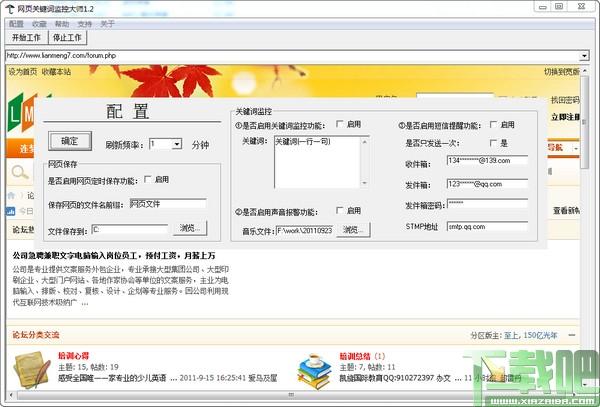Open the 刷新频率 minutes dropdown
This screenshot has height=407, width=600.
pyautogui.click(x=177, y=145)
